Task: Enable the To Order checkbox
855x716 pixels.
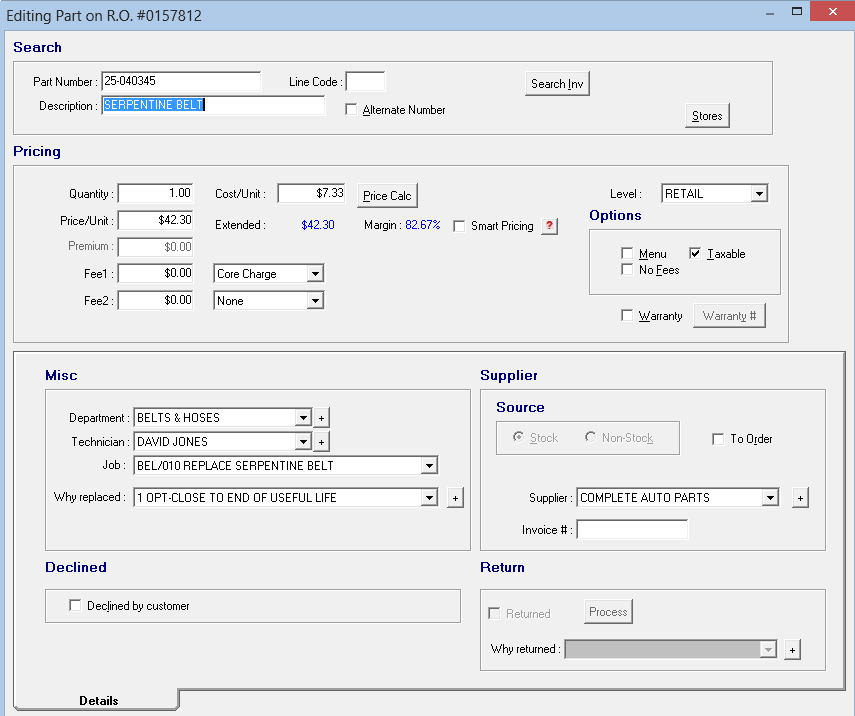Action: pyautogui.click(x=717, y=439)
